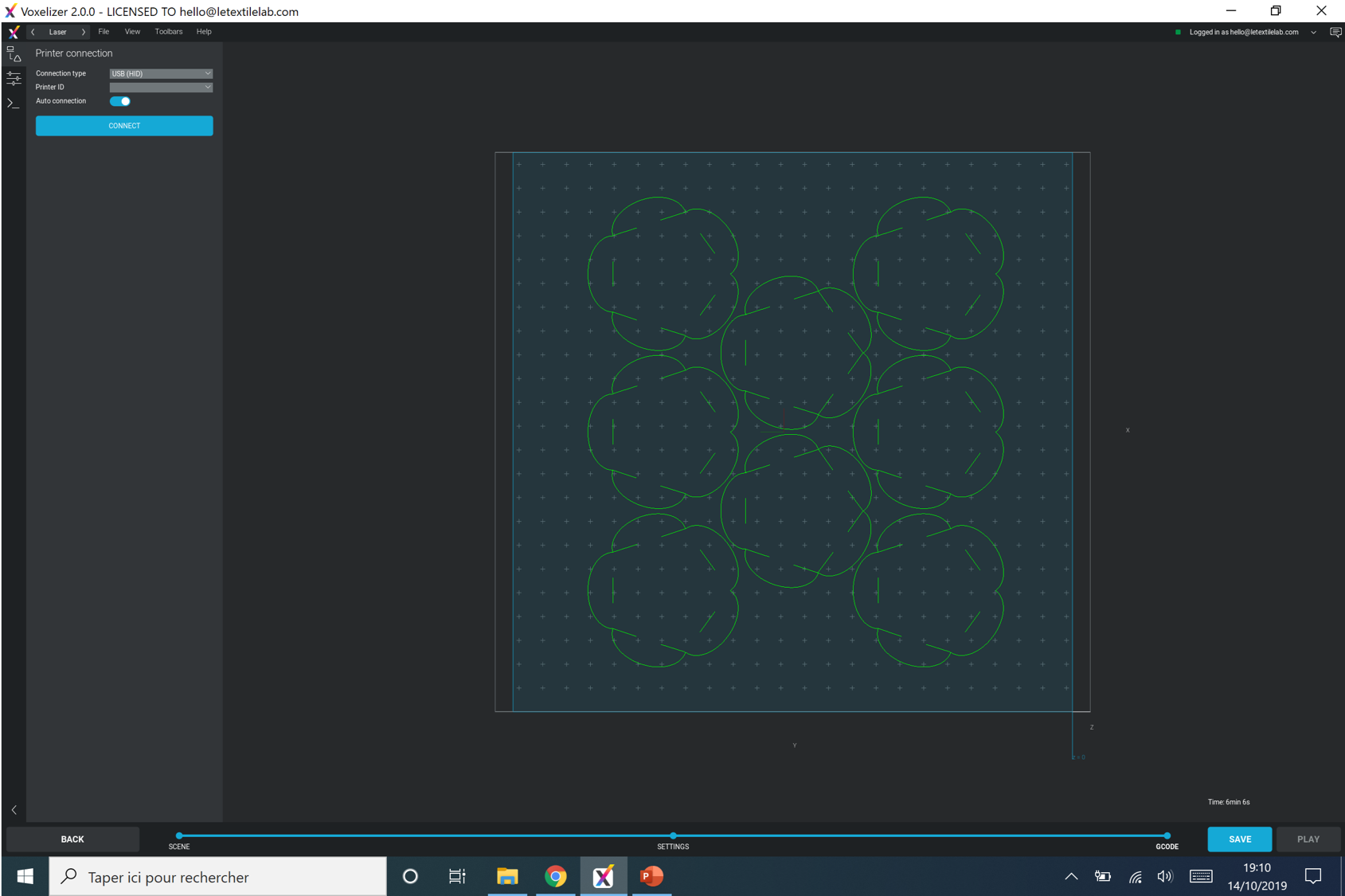Click the Laser workflow label
1345x896 pixels.
point(57,32)
